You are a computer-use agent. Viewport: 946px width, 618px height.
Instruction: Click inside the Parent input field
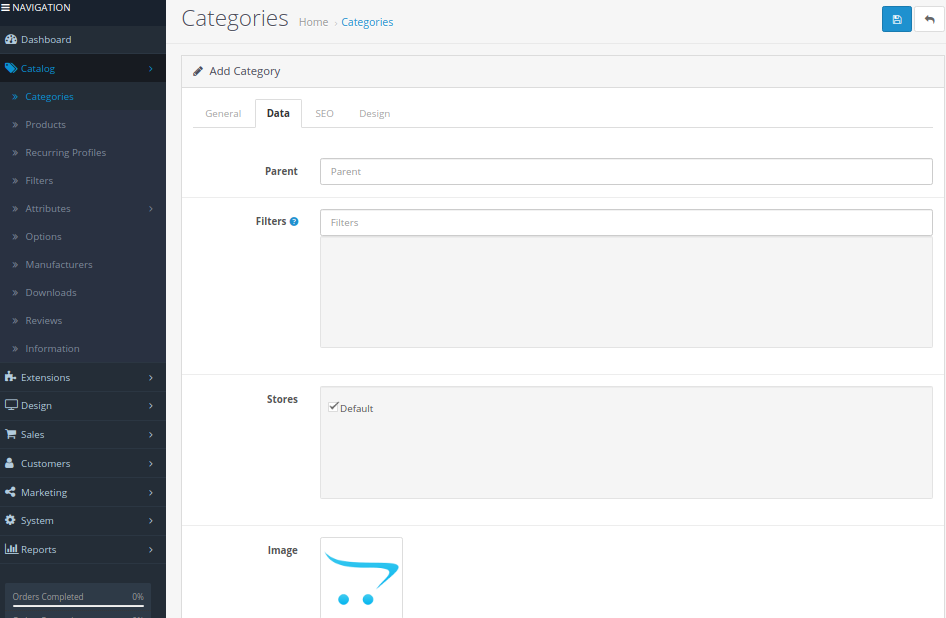(625, 171)
